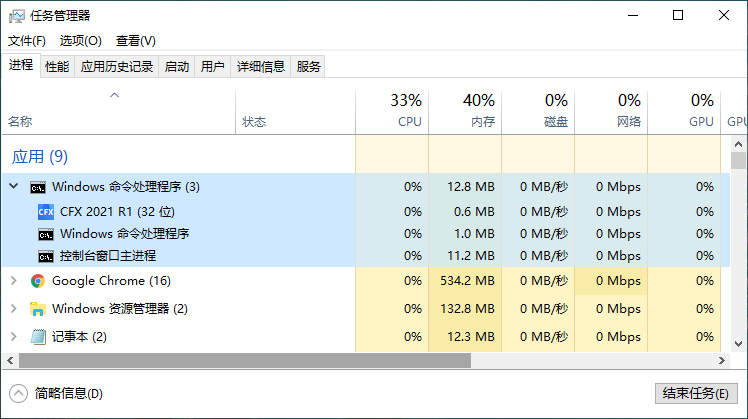Click the 控制台窗口主进程 console icon
This screenshot has width=748, height=419.
(46, 256)
